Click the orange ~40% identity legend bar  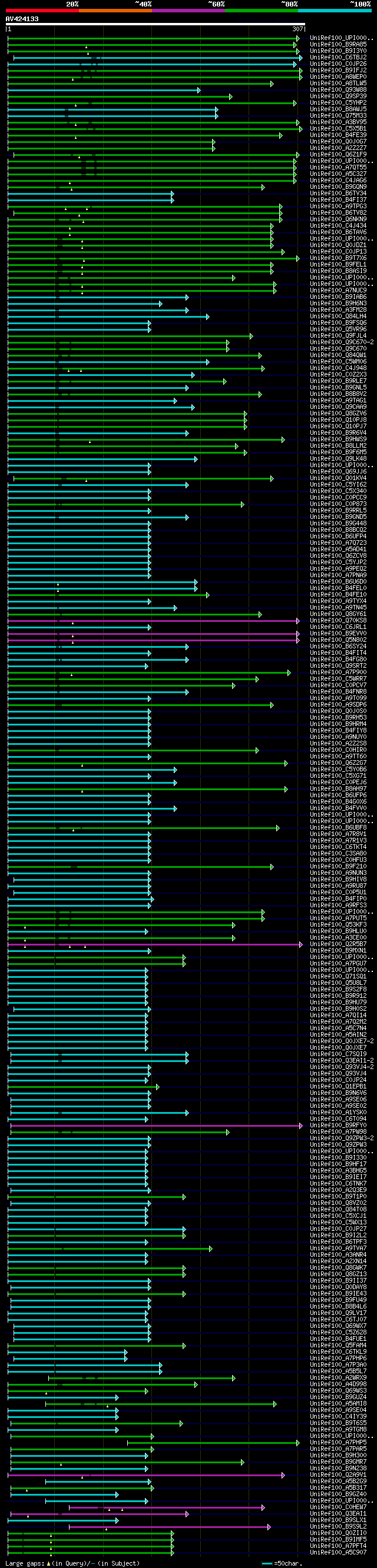coord(115,11)
